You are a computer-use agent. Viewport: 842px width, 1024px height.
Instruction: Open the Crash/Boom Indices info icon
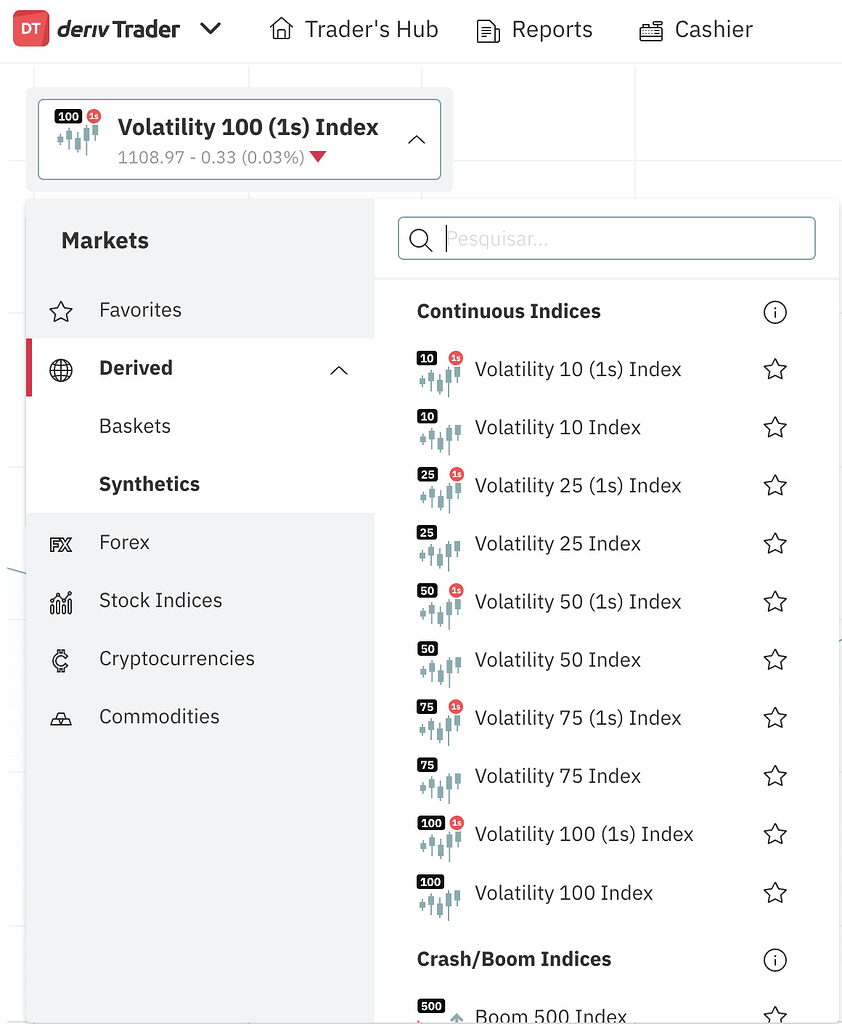pos(775,960)
